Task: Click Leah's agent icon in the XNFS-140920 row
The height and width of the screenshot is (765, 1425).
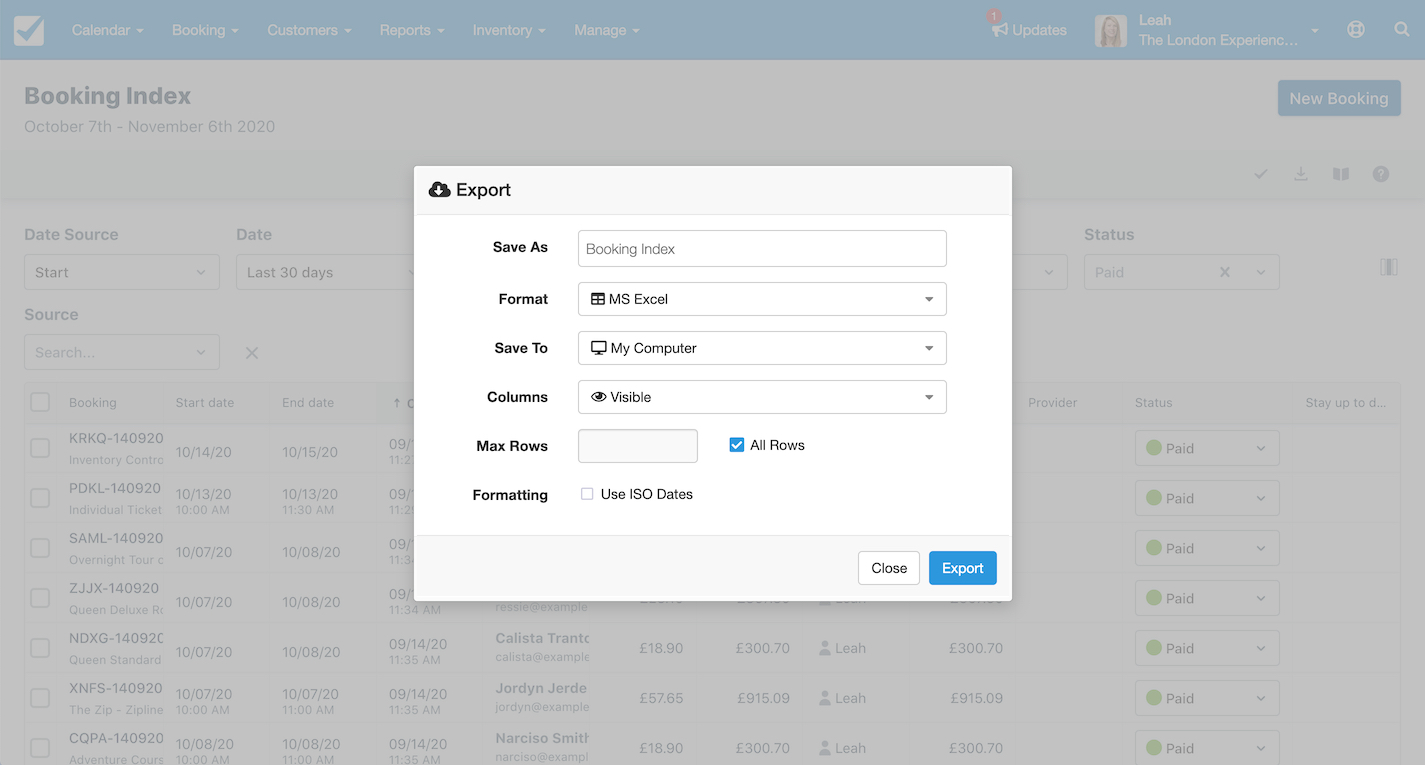Action: coord(825,698)
